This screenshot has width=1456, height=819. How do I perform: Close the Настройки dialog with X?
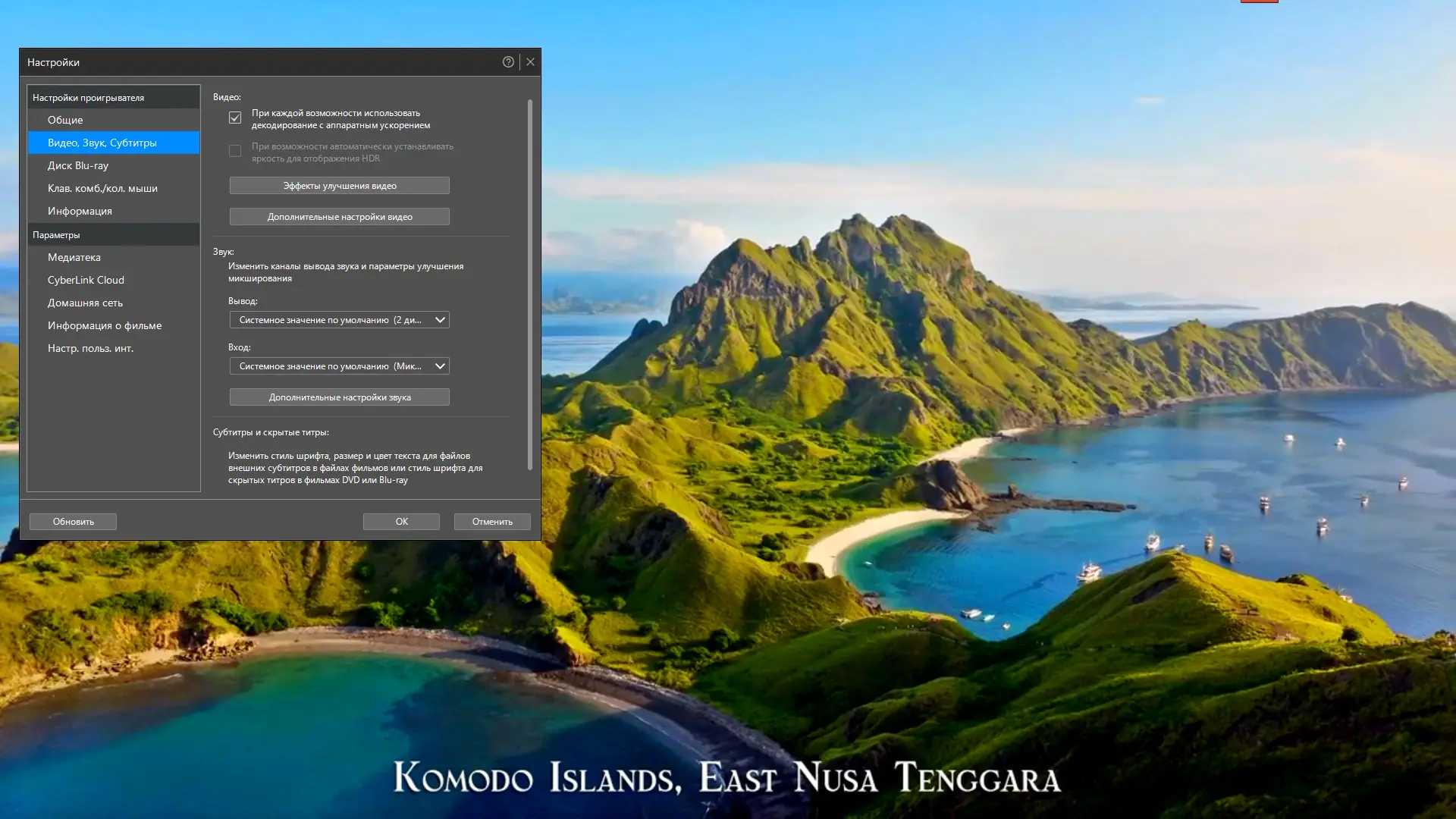pyautogui.click(x=531, y=62)
